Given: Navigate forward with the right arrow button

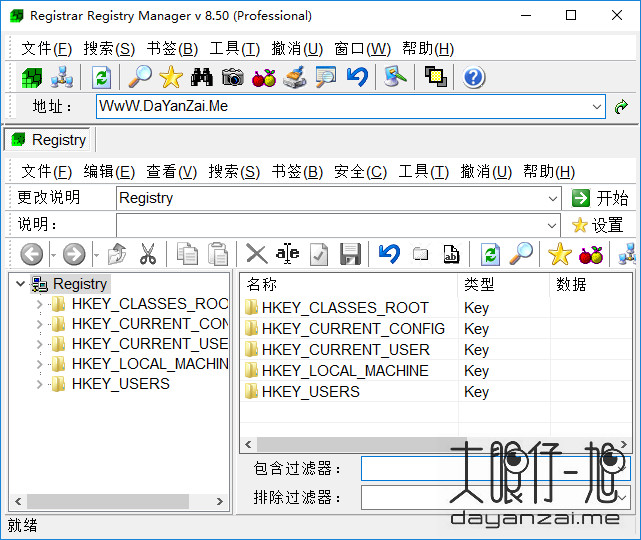Looking at the screenshot, I should point(74,254).
